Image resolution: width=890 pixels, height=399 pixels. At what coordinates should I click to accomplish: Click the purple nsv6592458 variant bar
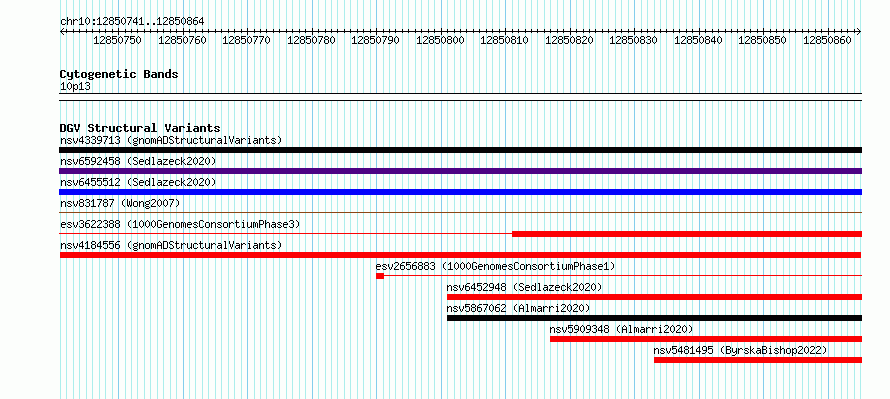461,171
